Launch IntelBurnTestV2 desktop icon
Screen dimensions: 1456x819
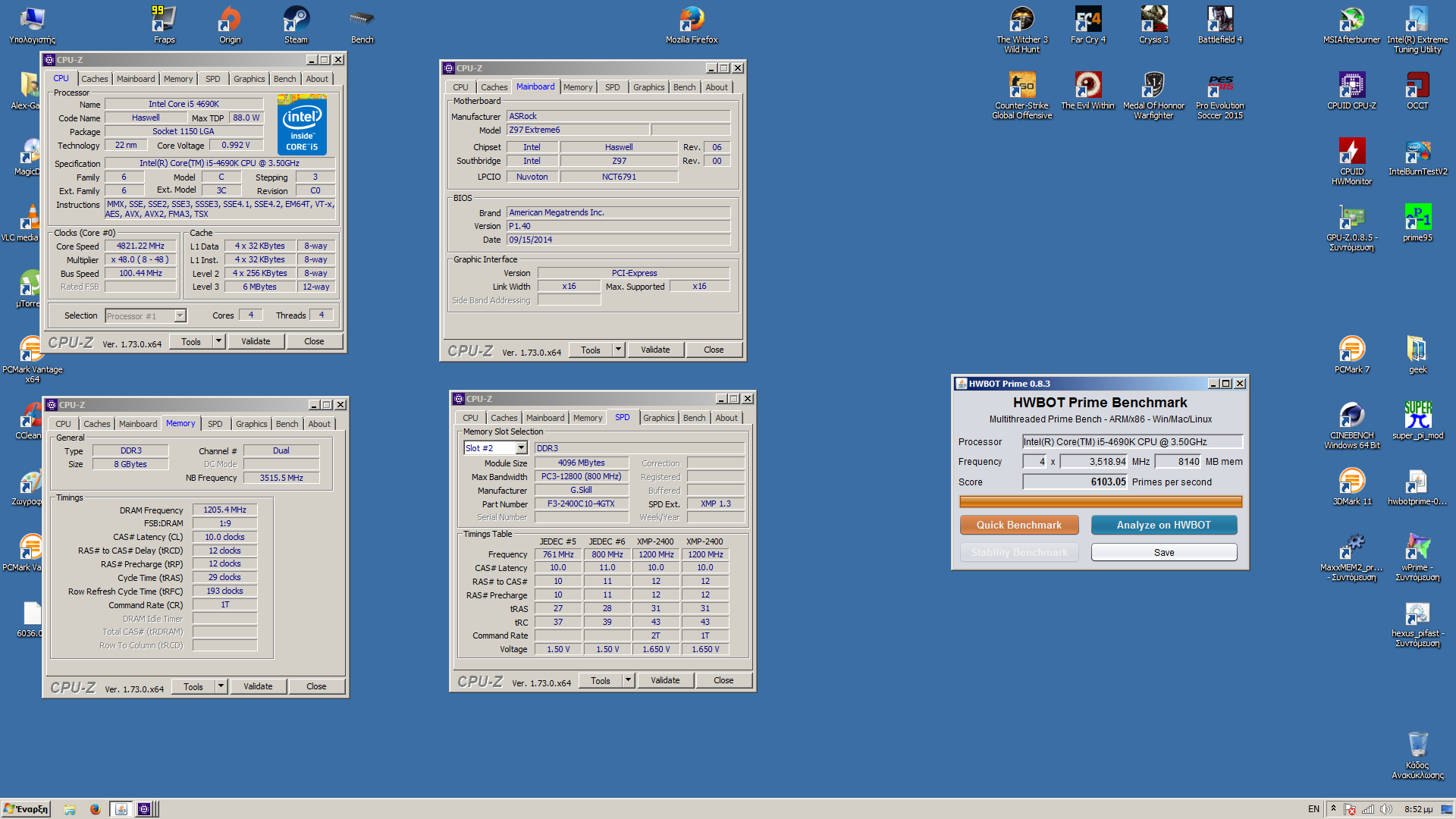point(1418,156)
